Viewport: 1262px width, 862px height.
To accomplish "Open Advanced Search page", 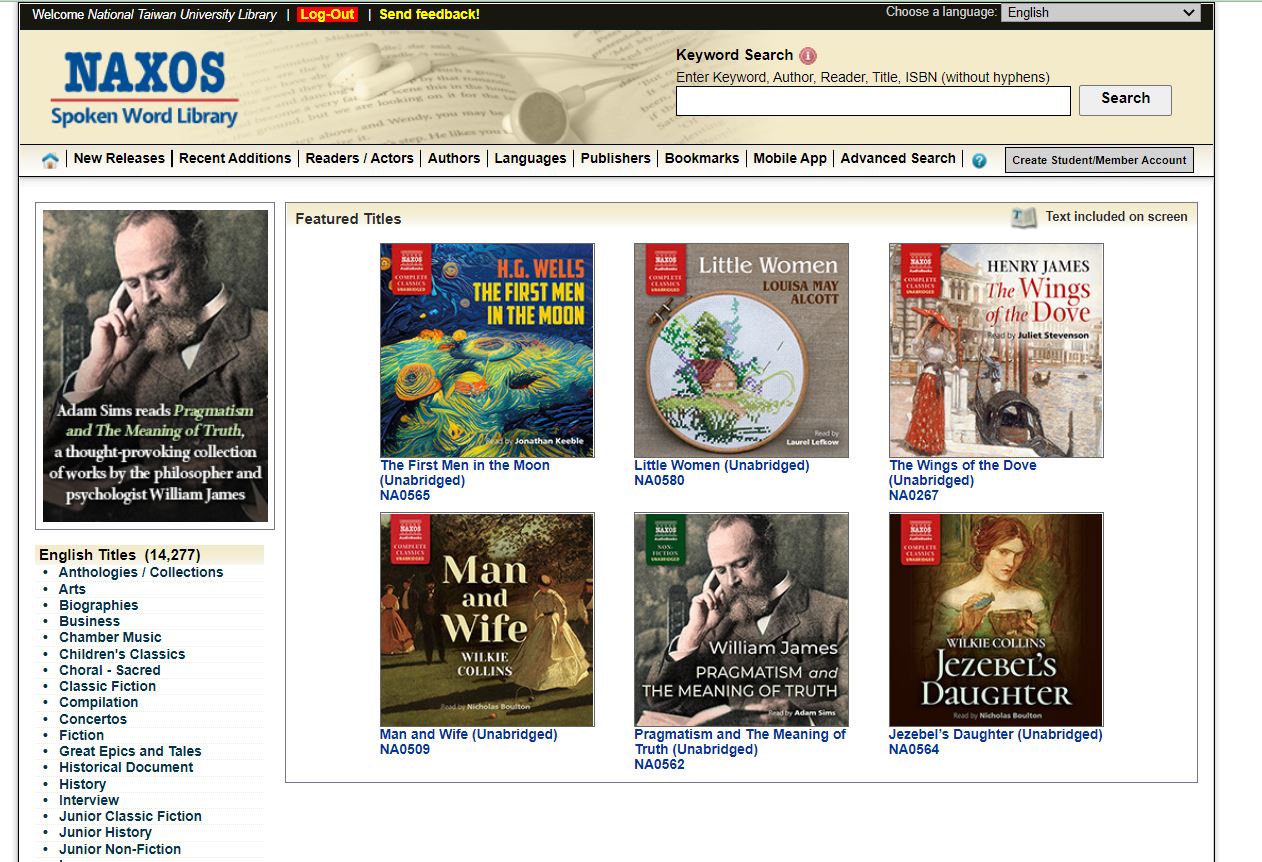I will (898, 158).
